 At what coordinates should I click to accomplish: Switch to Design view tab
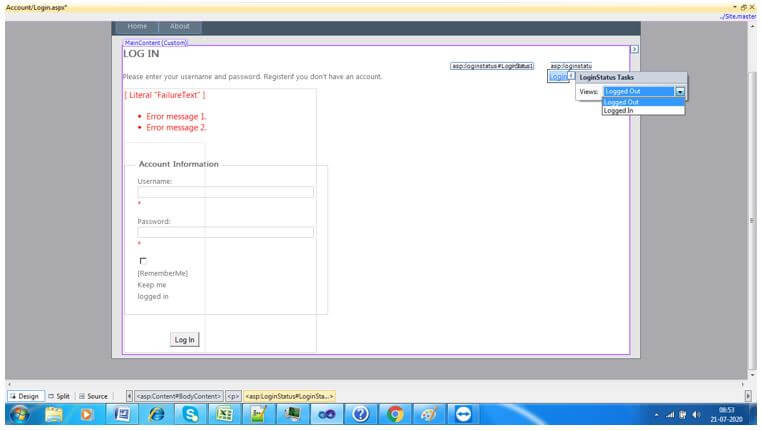pos(25,397)
